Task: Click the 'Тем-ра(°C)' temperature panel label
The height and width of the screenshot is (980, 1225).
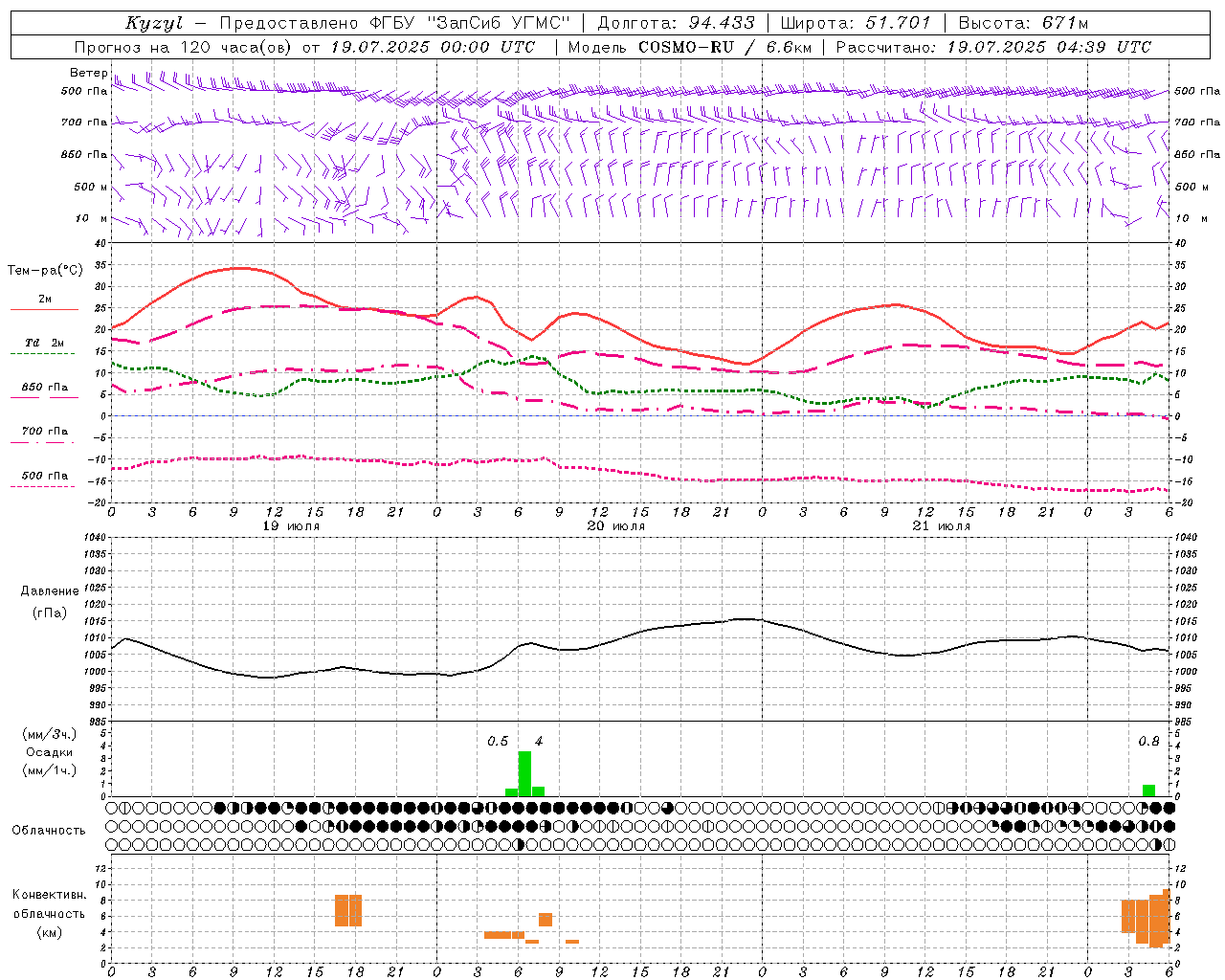Action: [x=45, y=271]
